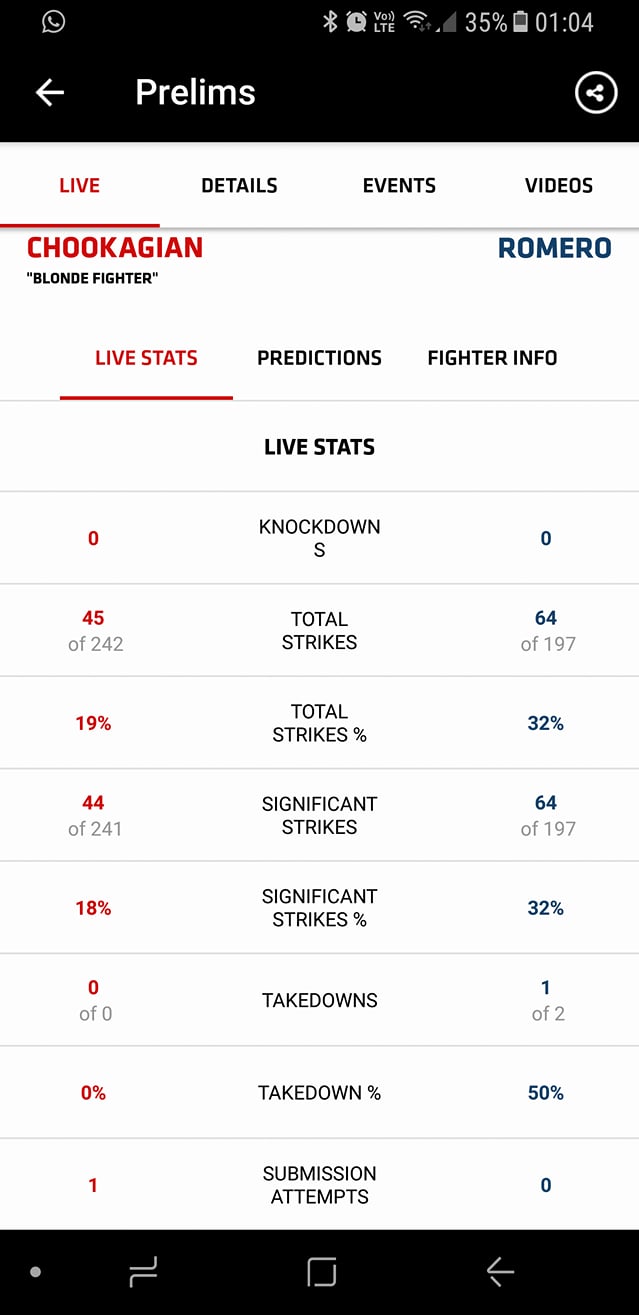639x1315 pixels.
Task: Switch to the PREDICTIONS tab
Action: coord(320,357)
